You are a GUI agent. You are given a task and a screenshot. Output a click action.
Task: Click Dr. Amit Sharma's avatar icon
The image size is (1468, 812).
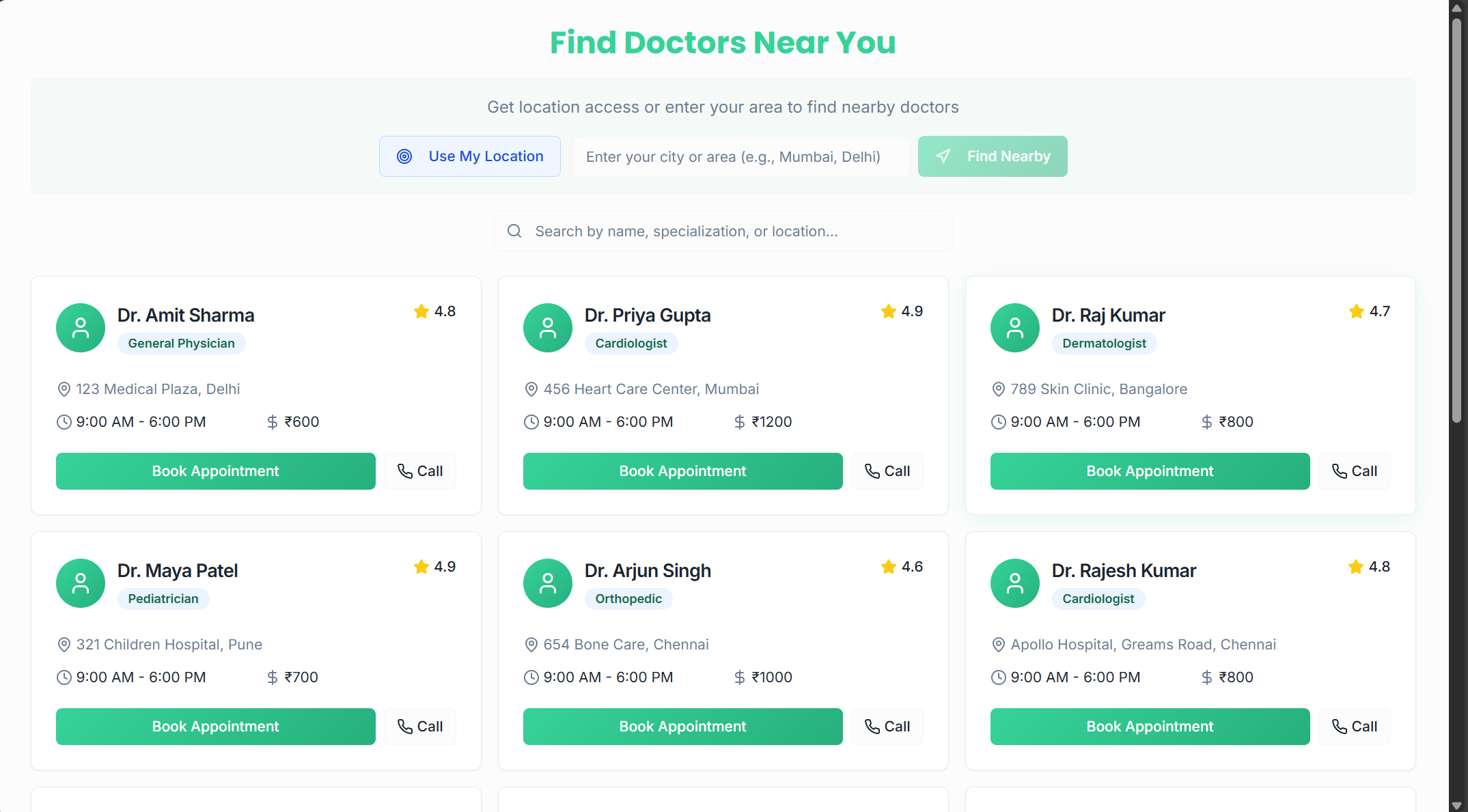coord(80,328)
